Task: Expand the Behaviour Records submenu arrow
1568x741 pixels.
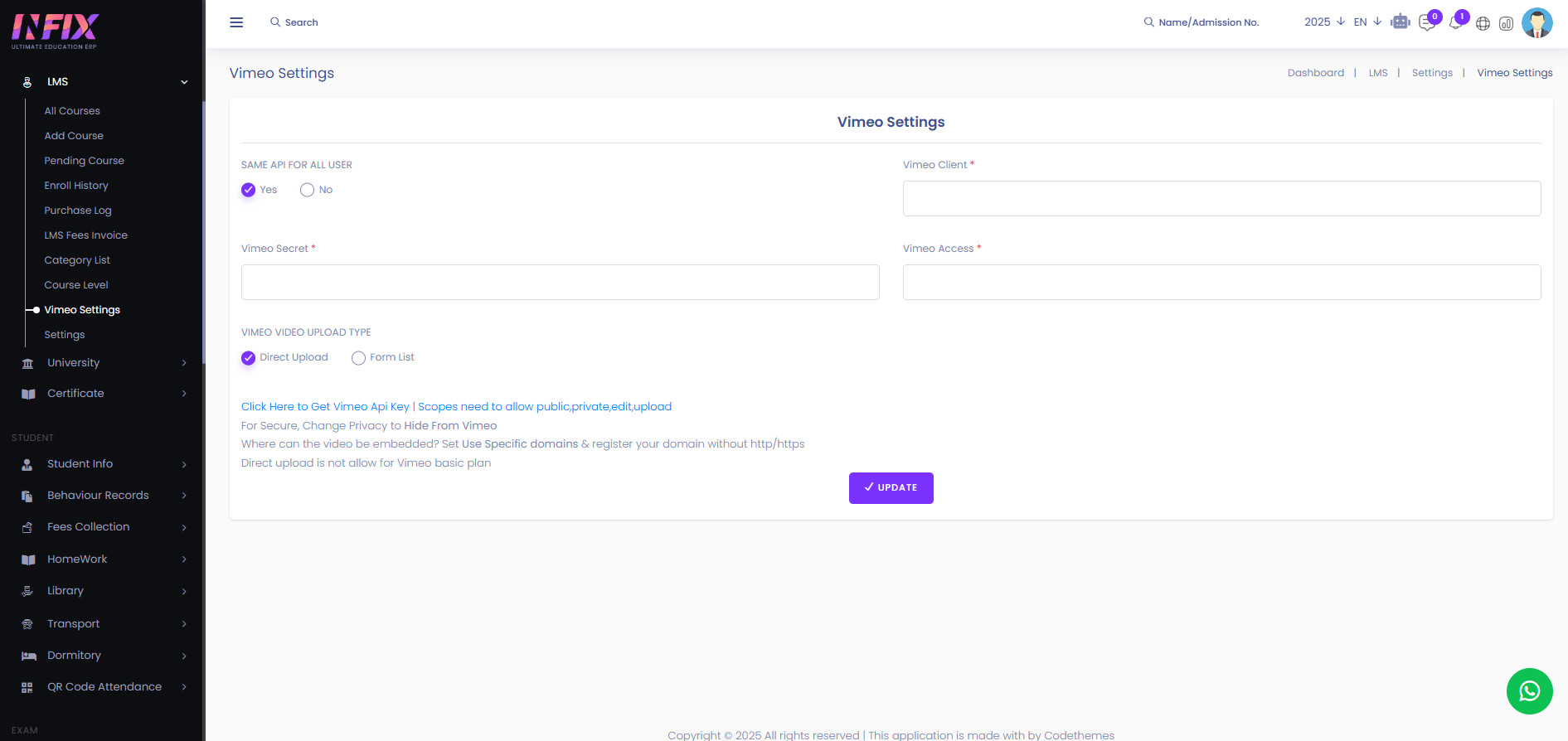Action: 184,496
